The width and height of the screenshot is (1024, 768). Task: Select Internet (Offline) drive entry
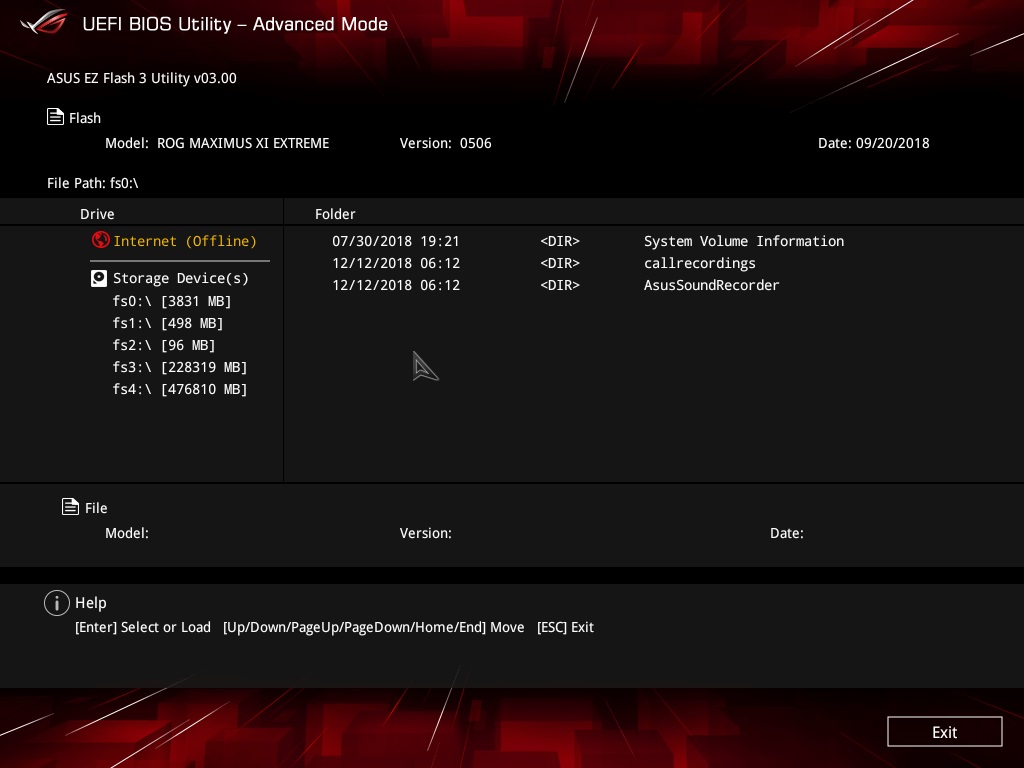[185, 241]
